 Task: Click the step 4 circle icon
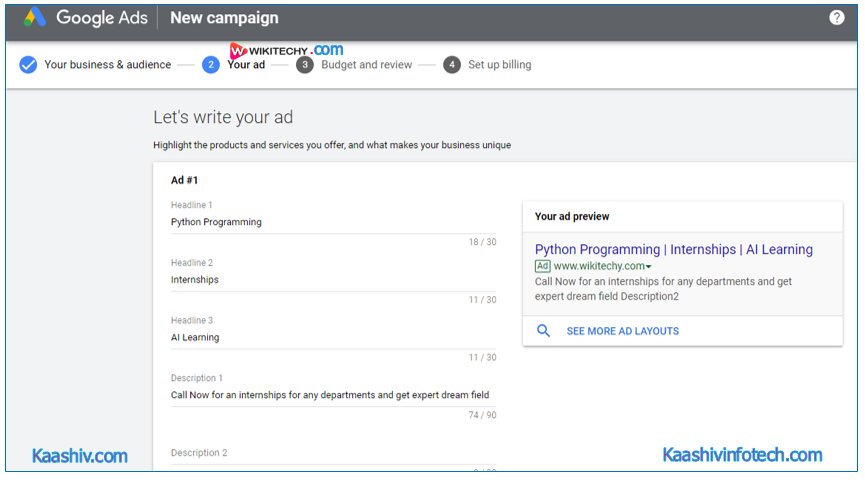click(452, 65)
